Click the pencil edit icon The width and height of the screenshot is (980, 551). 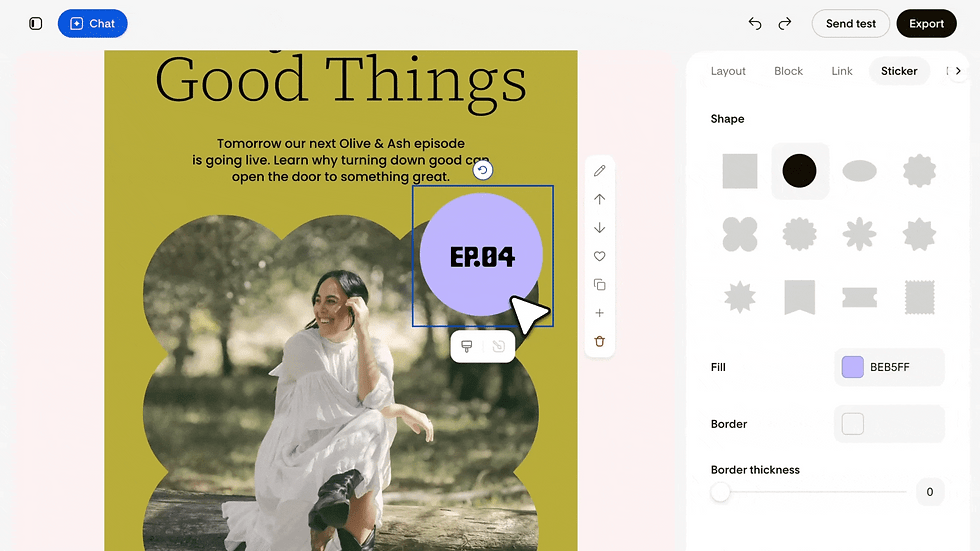tap(599, 171)
